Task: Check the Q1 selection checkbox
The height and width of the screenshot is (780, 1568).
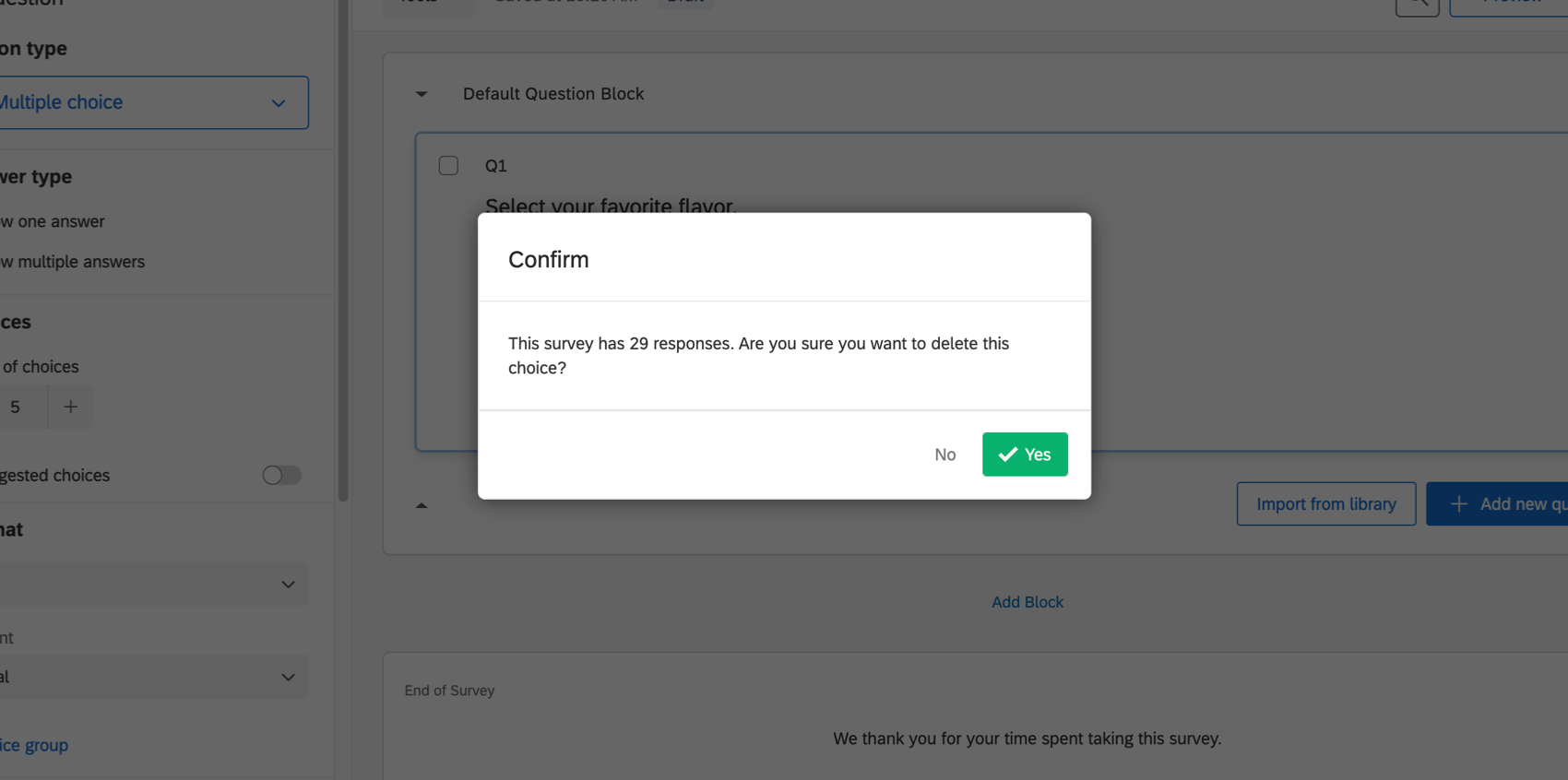Action: coord(448,165)
